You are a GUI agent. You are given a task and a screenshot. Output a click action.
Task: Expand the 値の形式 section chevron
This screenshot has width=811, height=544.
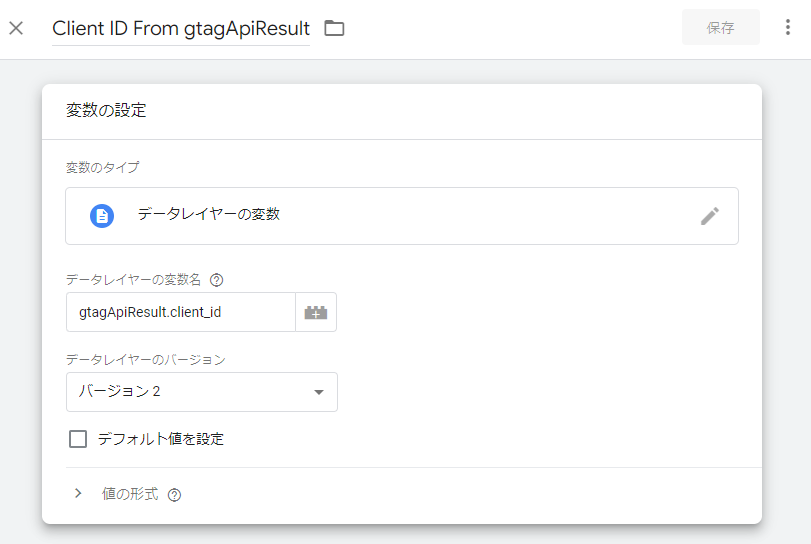click(x=78, y=494)
